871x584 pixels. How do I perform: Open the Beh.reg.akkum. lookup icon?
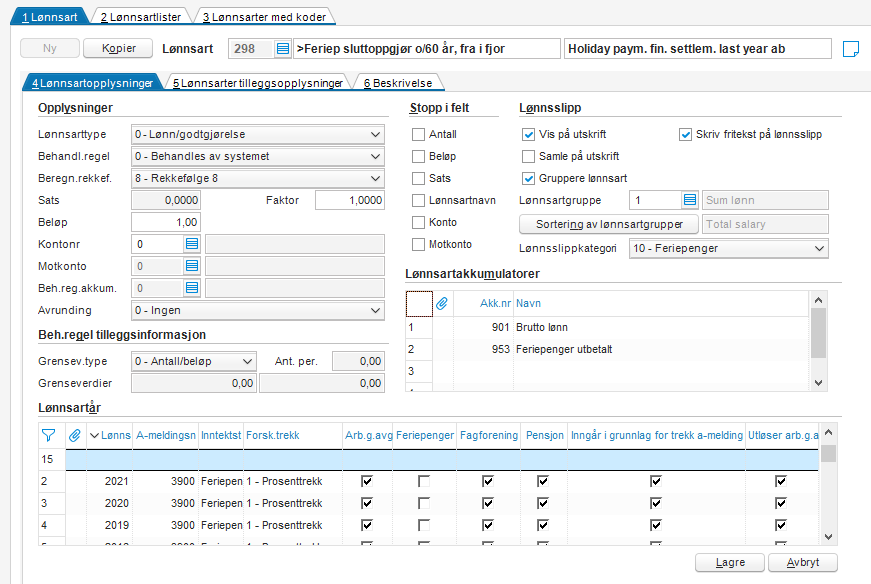tap(192, 288)
